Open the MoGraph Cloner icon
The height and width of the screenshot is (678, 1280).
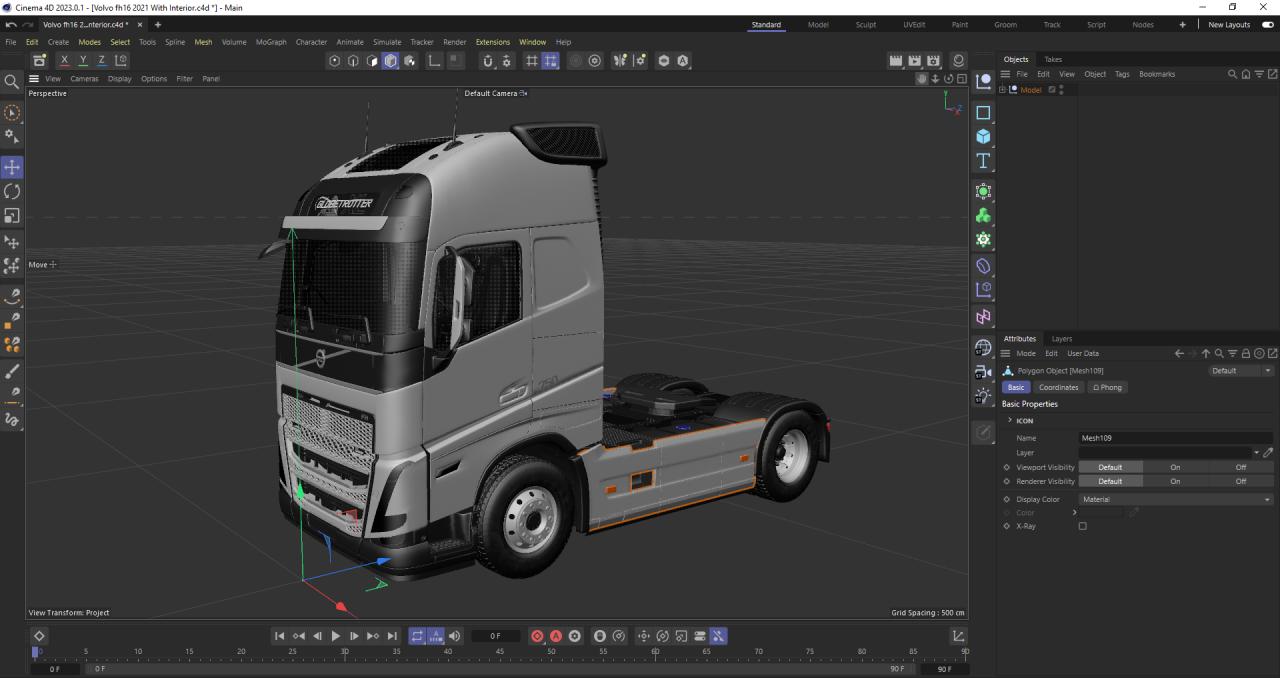pyautogui.click(x=983, y=216)
